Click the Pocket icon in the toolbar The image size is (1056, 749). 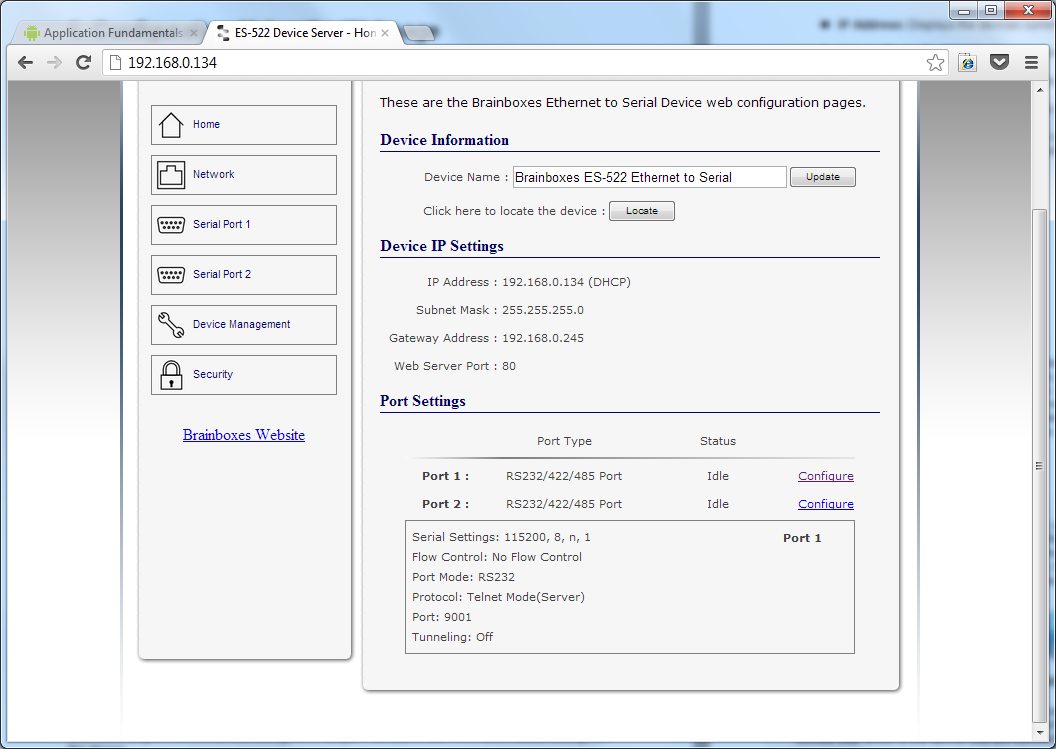click(999, 62)
